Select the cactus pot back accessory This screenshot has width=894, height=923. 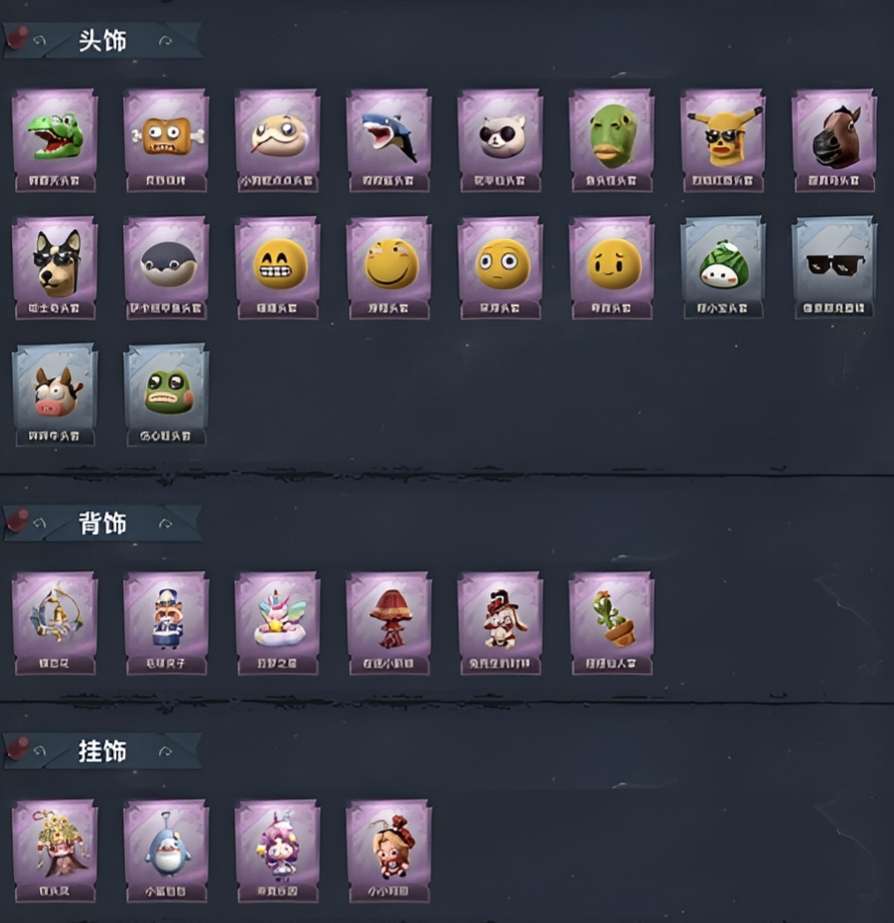point(611,623)
